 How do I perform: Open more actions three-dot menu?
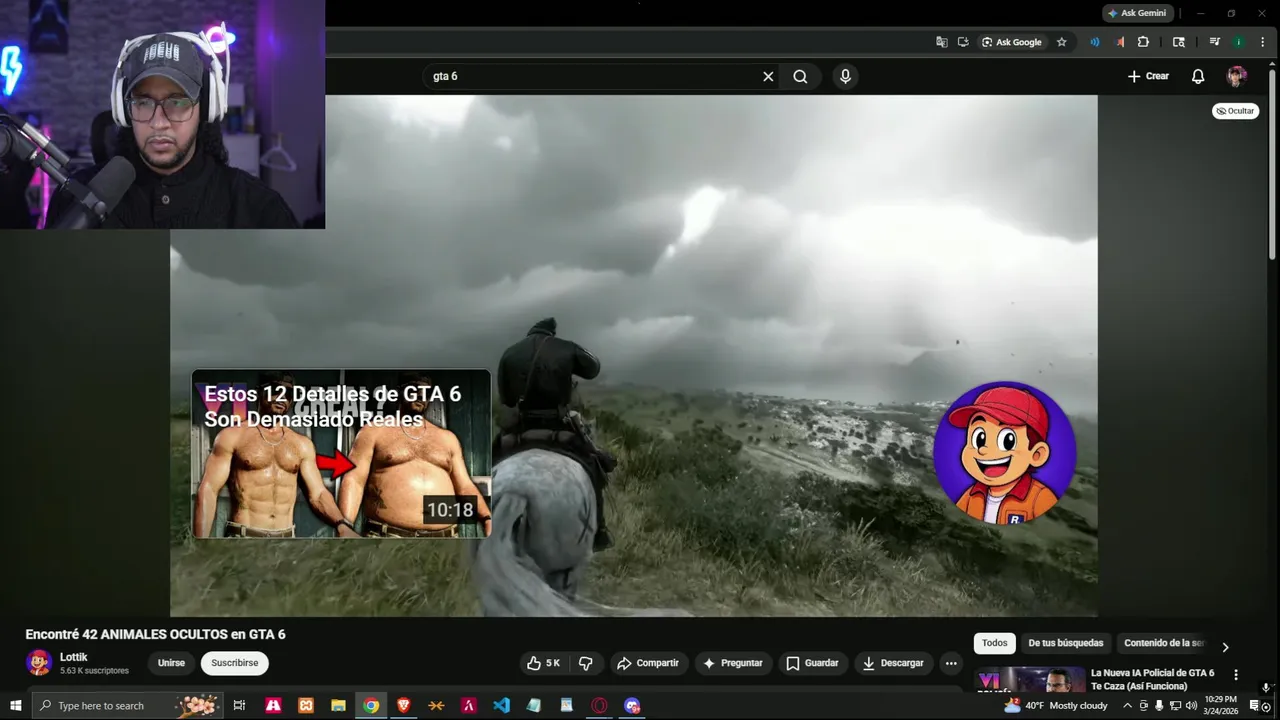coord(951,663)
